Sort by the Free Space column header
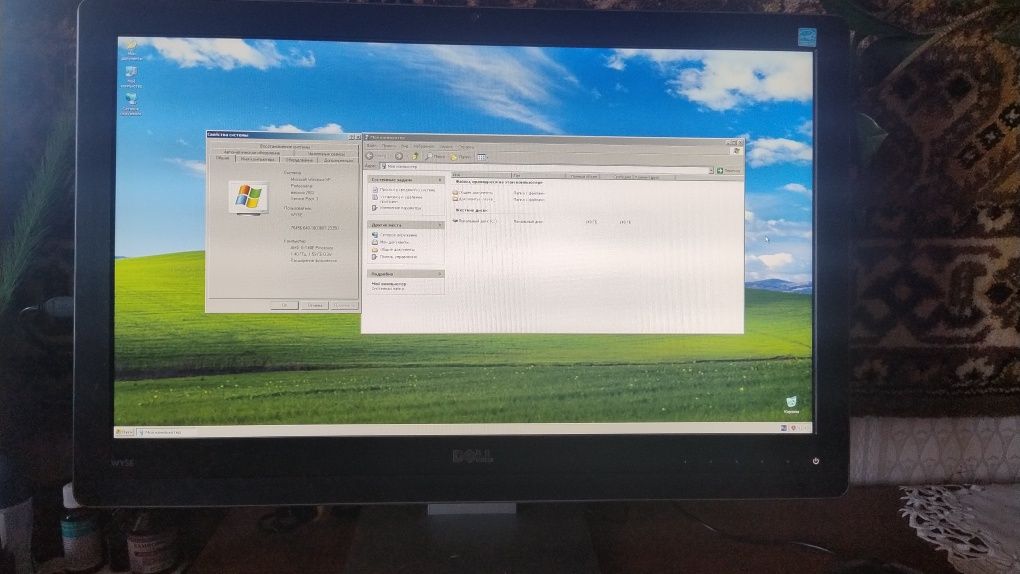1020x574 pixels. 639,176
